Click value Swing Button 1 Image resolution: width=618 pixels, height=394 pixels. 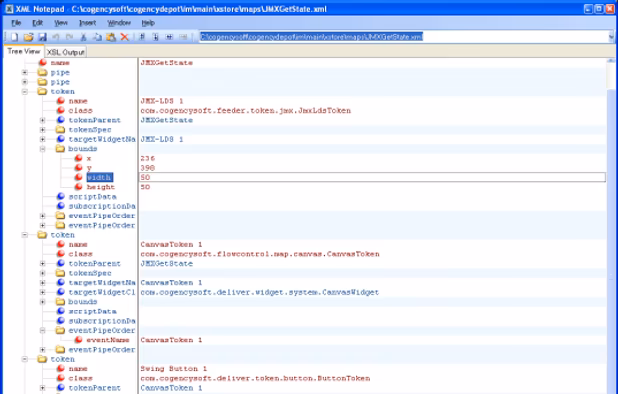tap(174, 369)
